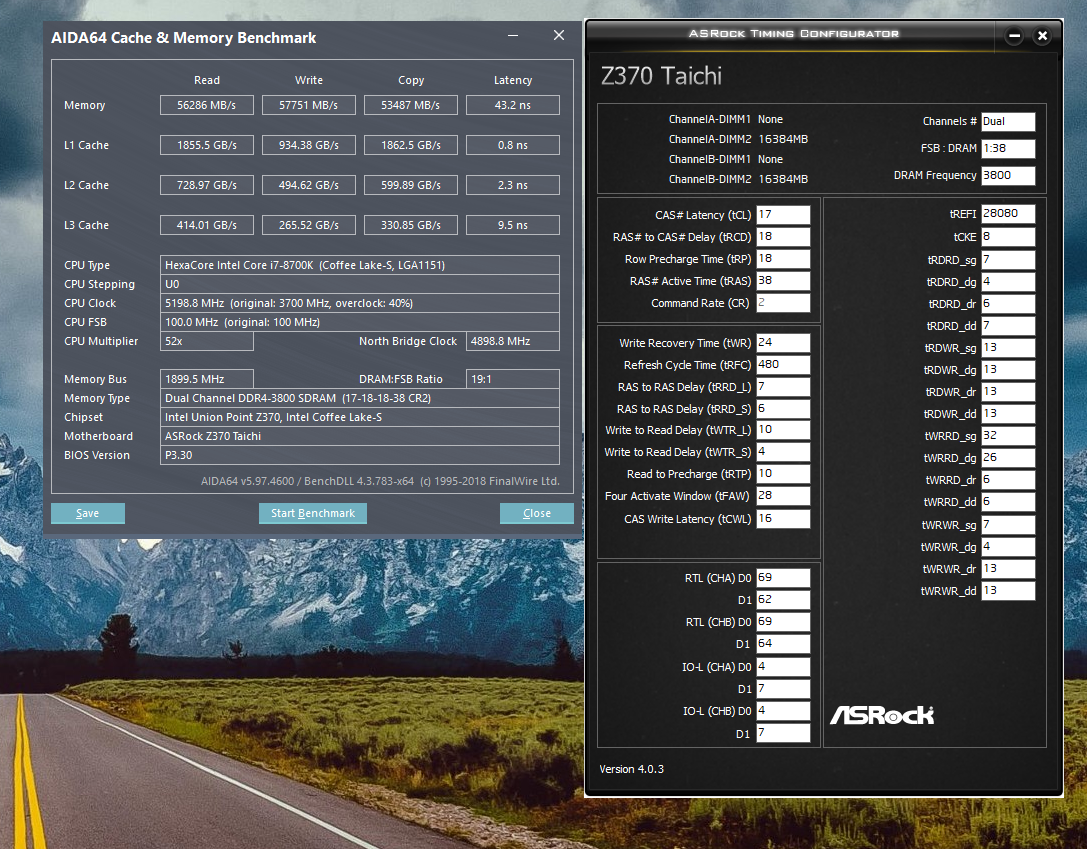Click the Memory Bus 1899.5 MHz field
Image resolution: width=1087 pixels, height=849 pixels.
click(207, 379)
